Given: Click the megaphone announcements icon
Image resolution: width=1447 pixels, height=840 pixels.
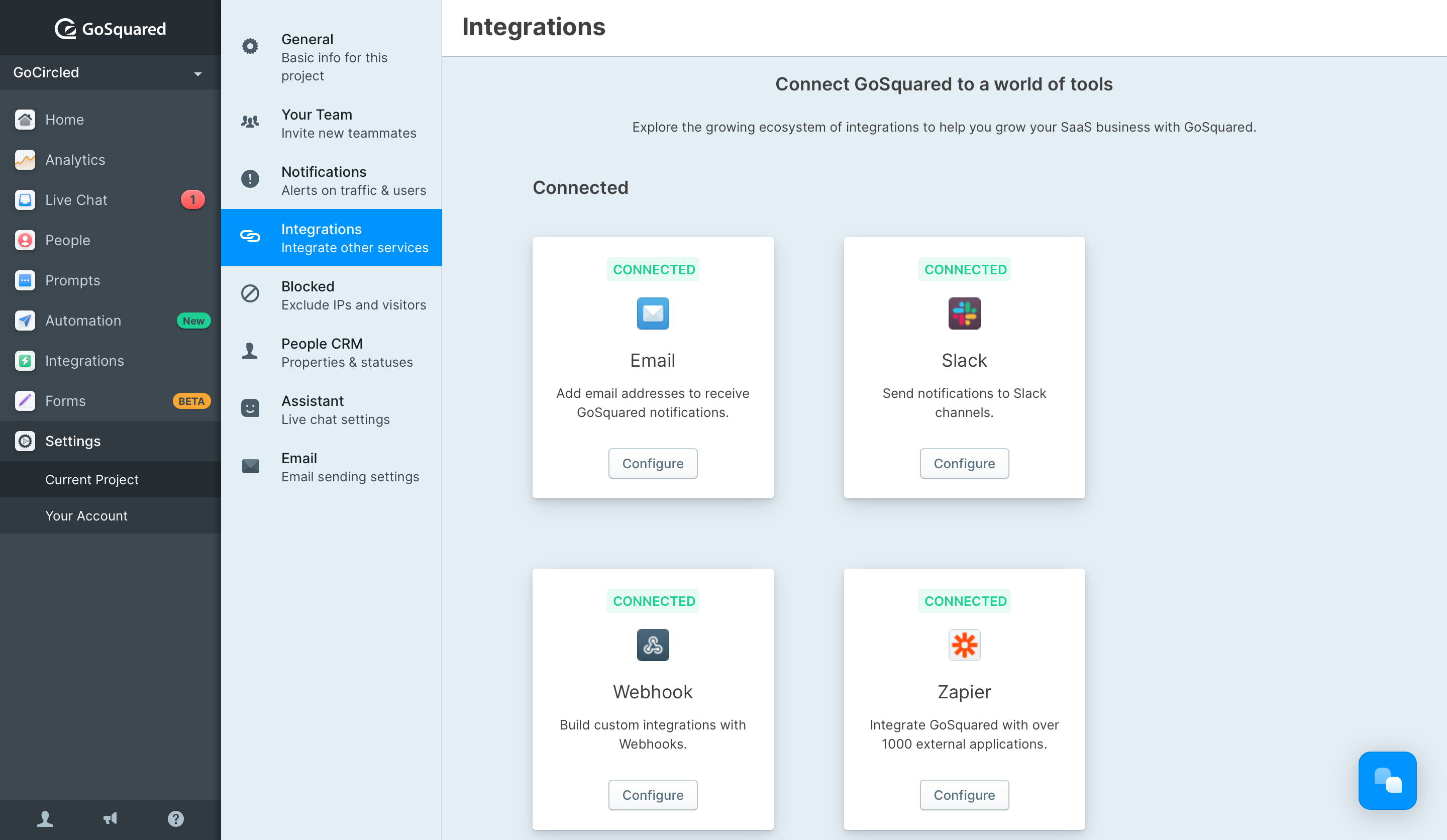Looking at the screenshot, I should click(110, 819).
